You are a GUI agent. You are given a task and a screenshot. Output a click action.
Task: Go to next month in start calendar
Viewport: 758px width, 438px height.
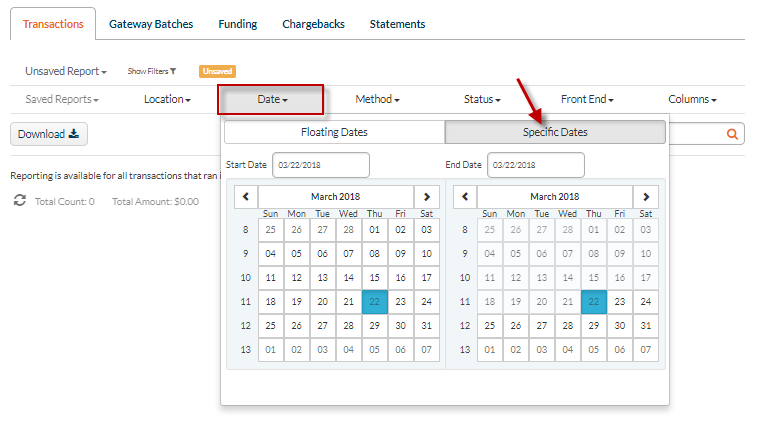click(x=428, y=197)
